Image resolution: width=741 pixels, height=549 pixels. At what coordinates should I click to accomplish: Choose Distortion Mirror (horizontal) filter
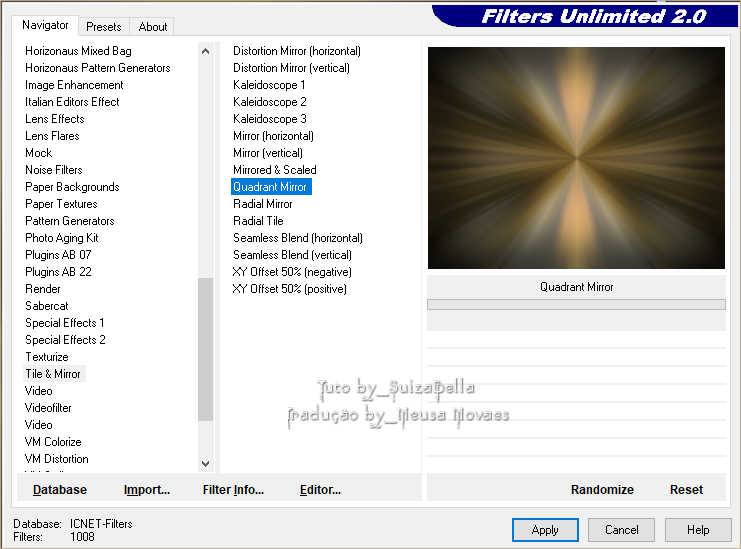click(297, 51)
